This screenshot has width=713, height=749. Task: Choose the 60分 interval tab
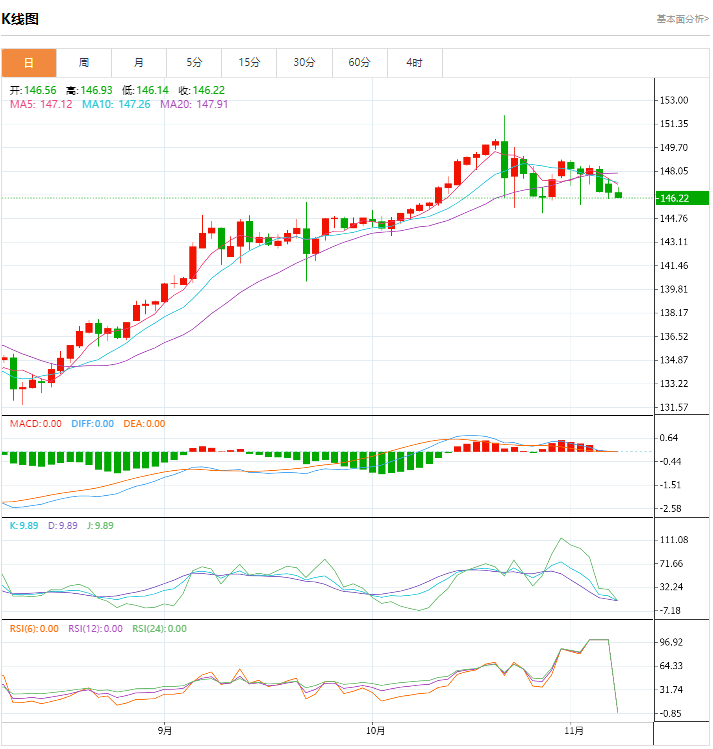(x=359, y=63)
